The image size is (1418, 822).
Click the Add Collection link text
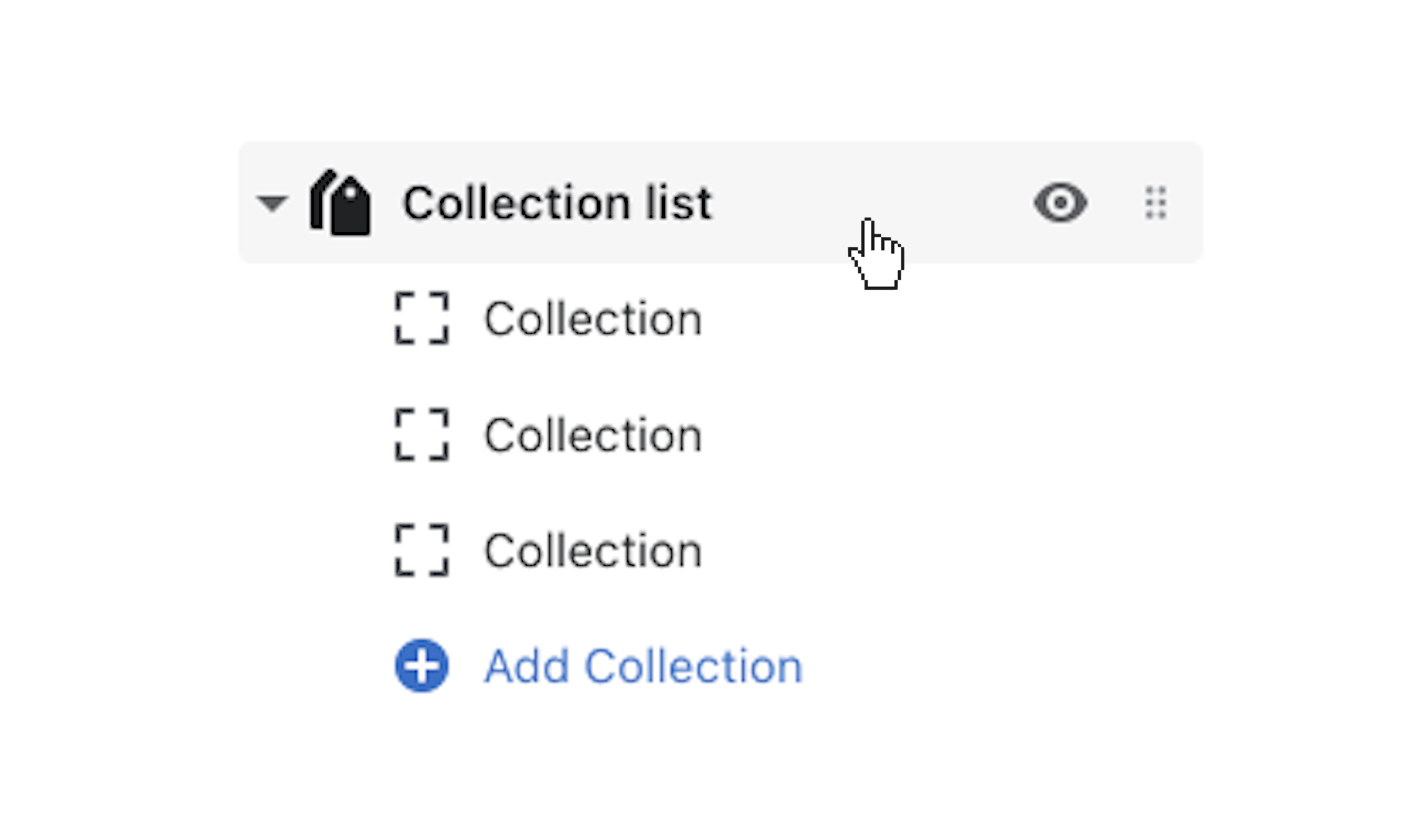643,667
